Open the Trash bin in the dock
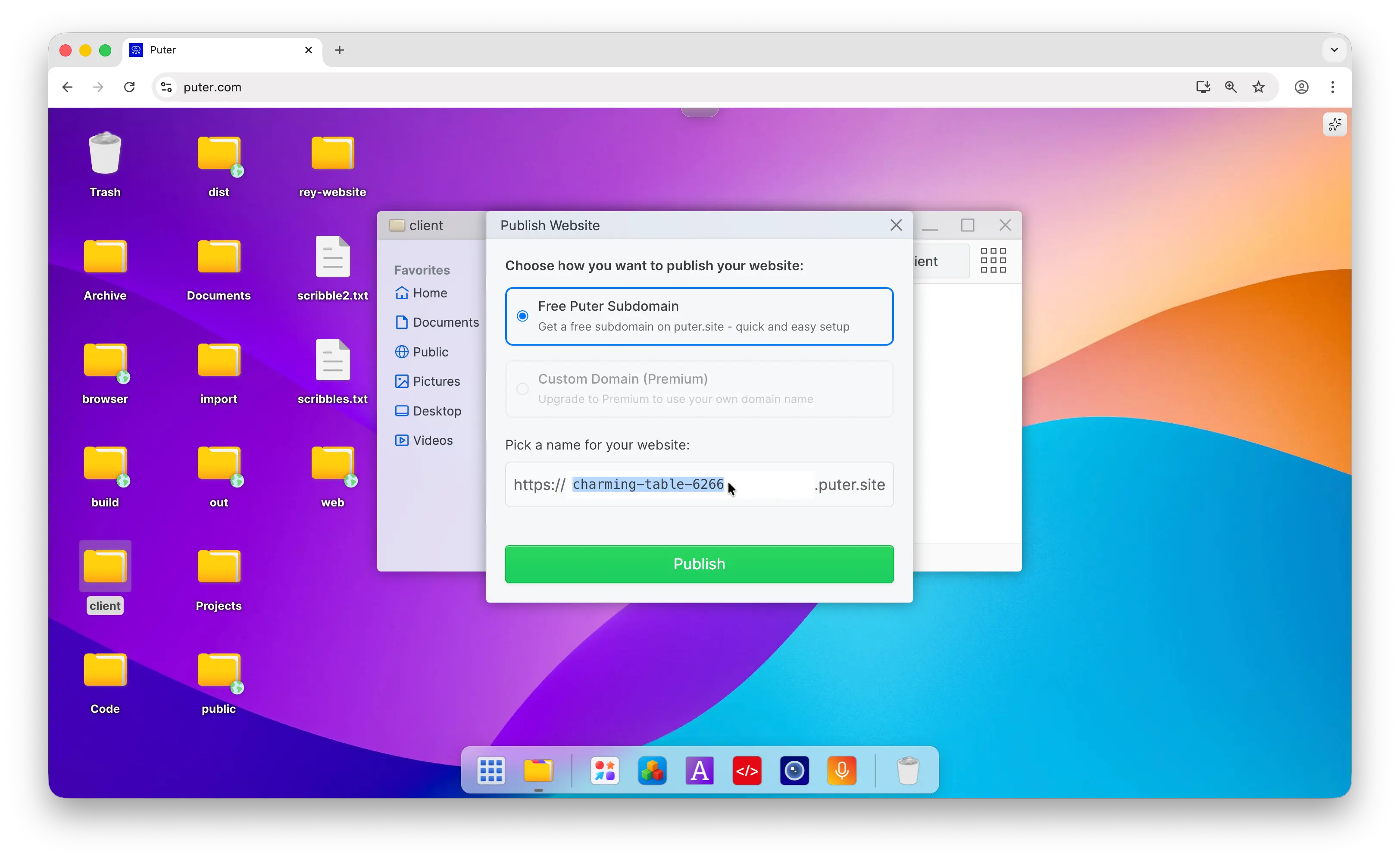The width and height of the screenshot is (1400, 862). point(908,770)
